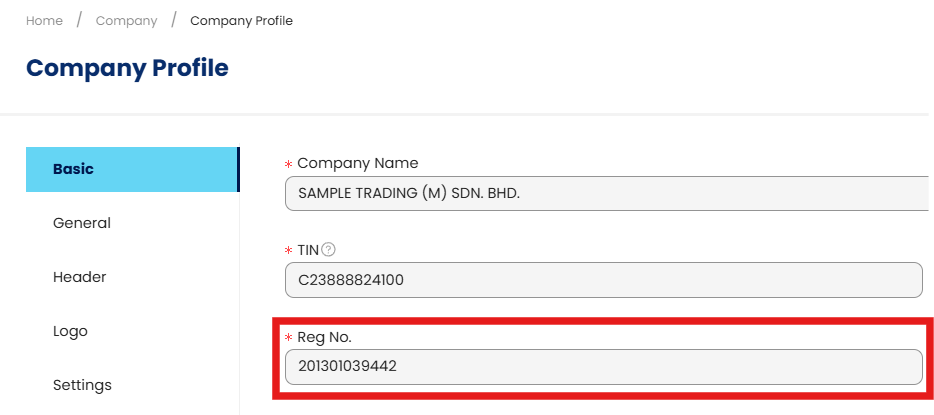Click the Company Name field label
Viewport: 934px width, 415px height.
pyautogui.click(x=358, y=163)
